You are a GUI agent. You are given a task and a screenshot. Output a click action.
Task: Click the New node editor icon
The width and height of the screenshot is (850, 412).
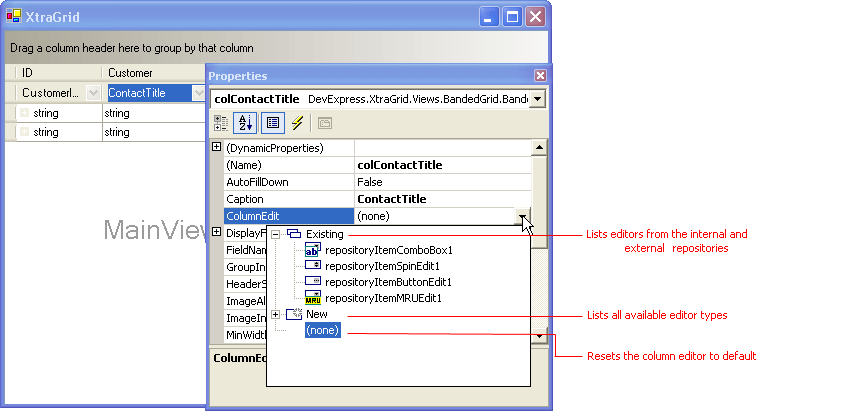coord(294,313)
